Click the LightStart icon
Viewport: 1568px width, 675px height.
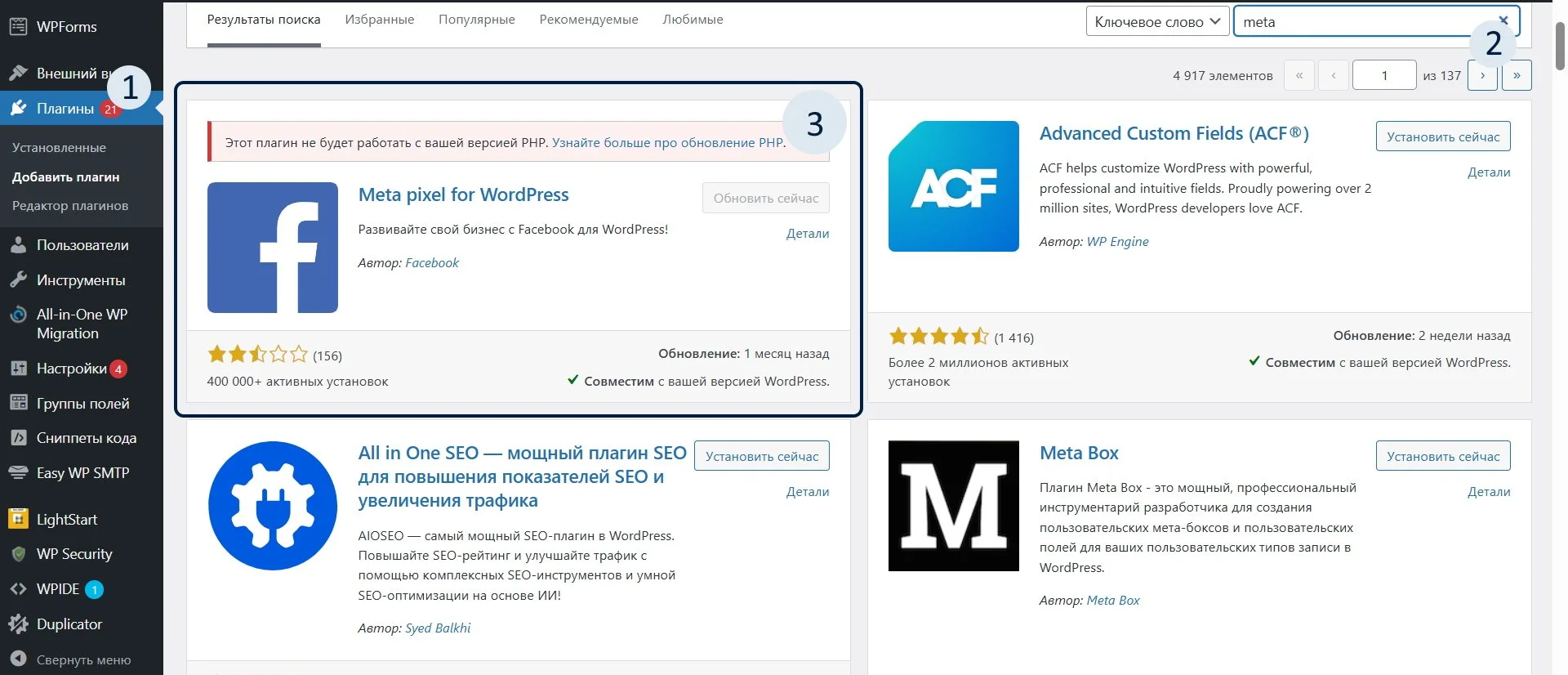coord(18,519)
